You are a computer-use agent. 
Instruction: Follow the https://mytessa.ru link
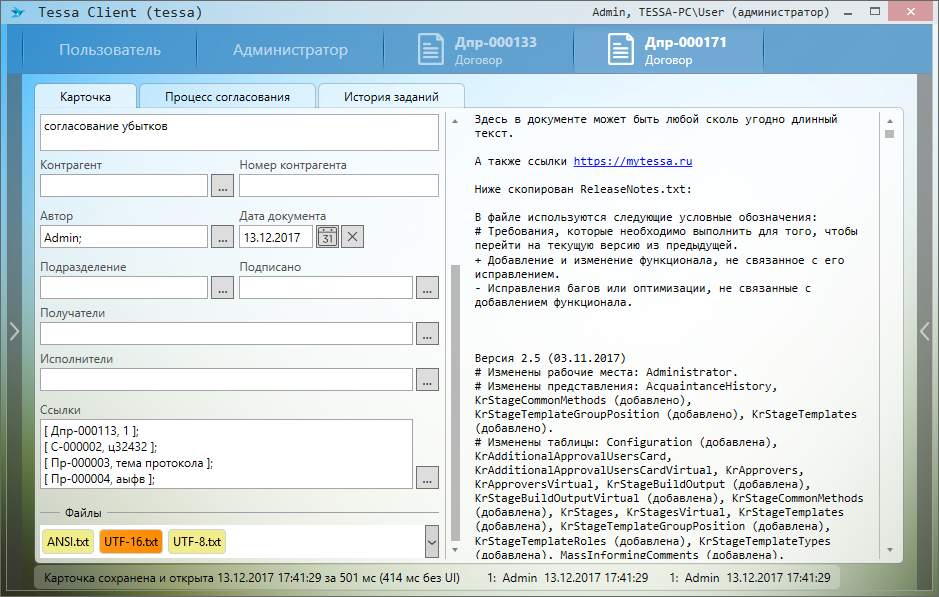pos(633,161)
